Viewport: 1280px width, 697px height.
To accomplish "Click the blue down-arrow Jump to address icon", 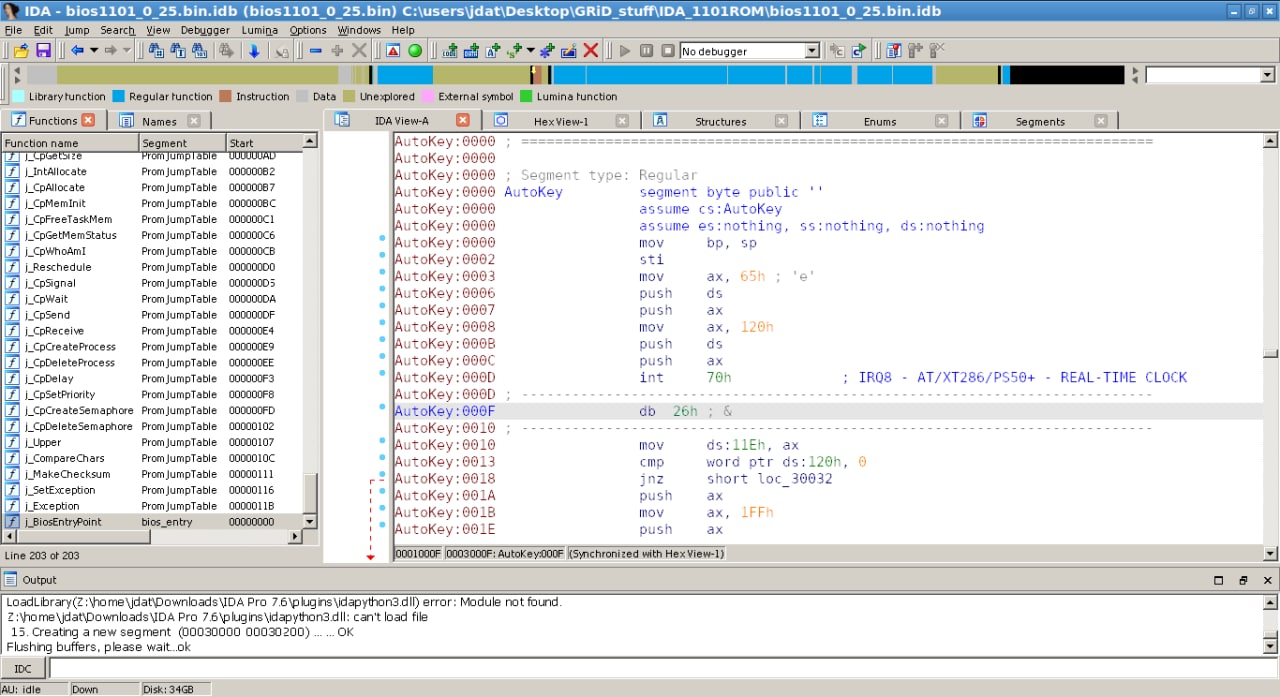I will pos(254,51).
